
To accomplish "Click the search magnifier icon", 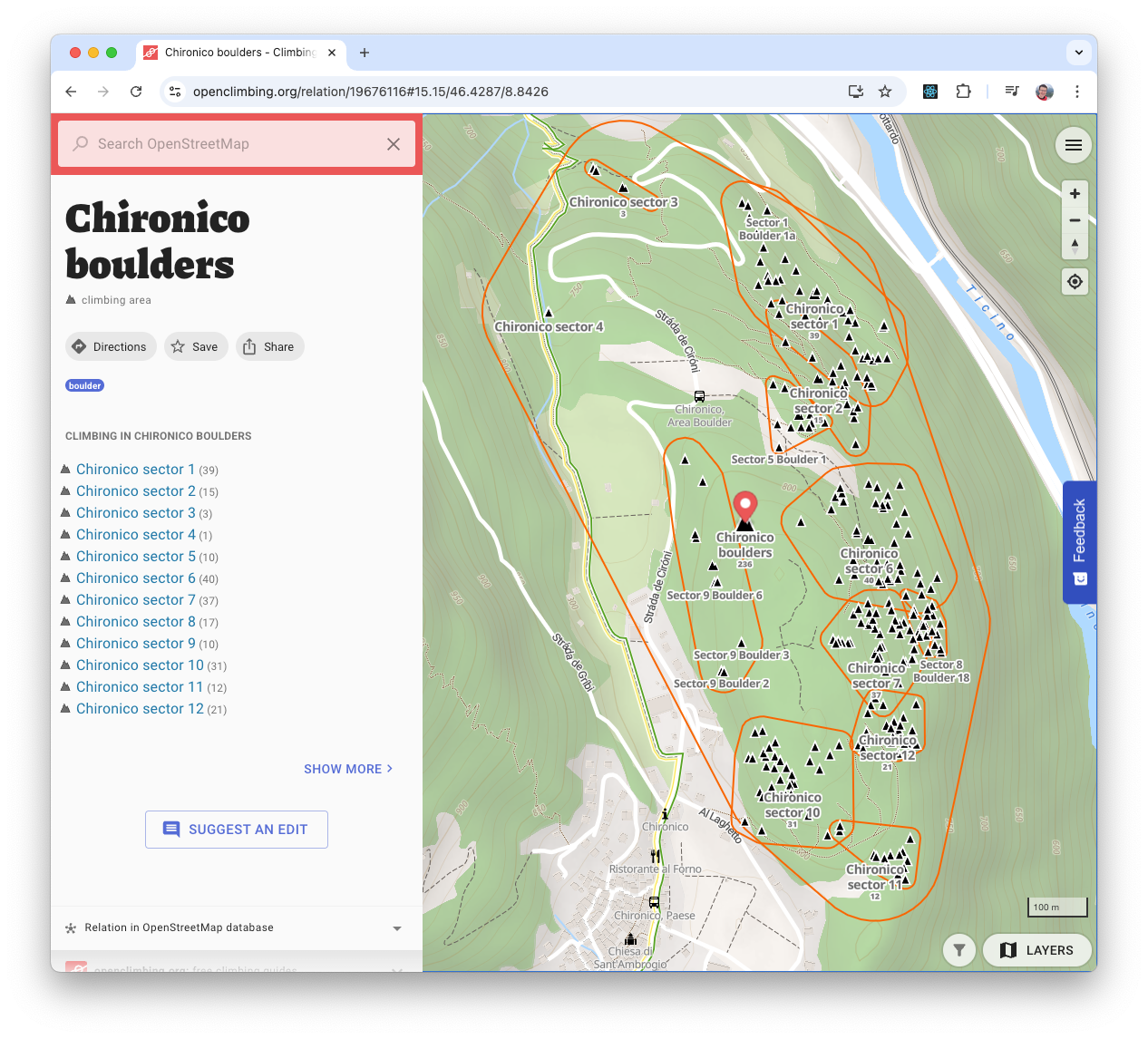I will pos(81,143).
